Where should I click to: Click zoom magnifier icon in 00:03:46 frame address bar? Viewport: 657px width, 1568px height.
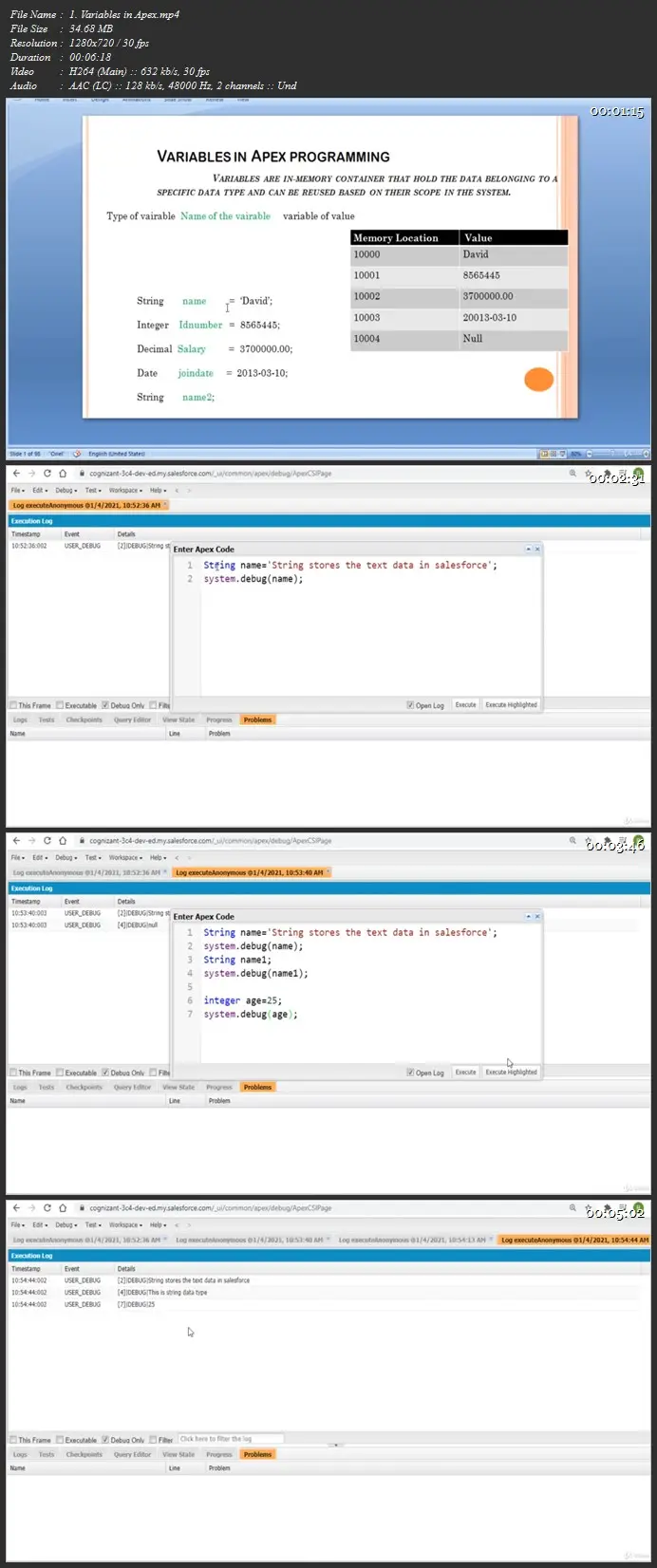(x=573, y=840)
